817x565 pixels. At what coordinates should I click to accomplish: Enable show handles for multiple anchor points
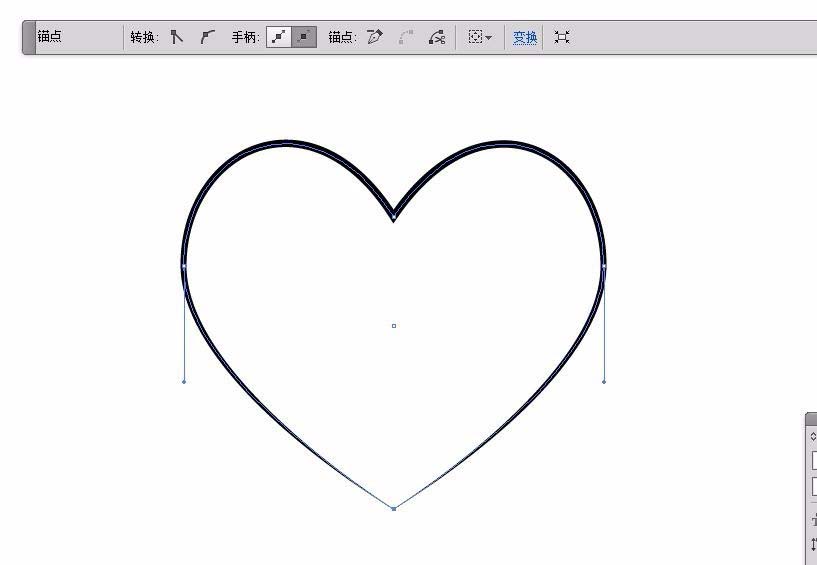point(279,37)
